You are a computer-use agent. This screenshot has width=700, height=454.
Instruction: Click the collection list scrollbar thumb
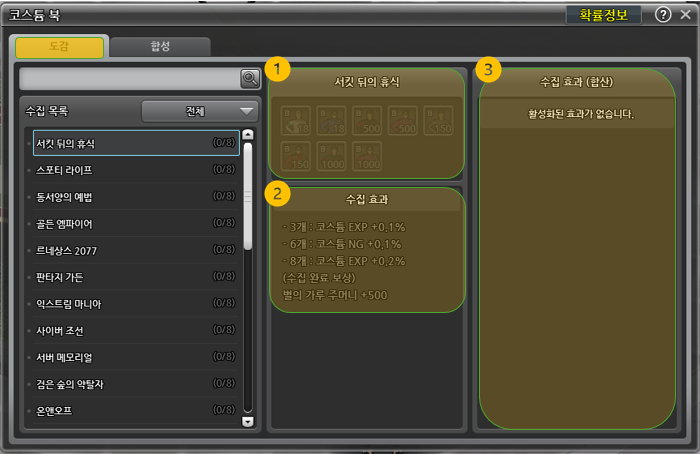coord(248,196)
